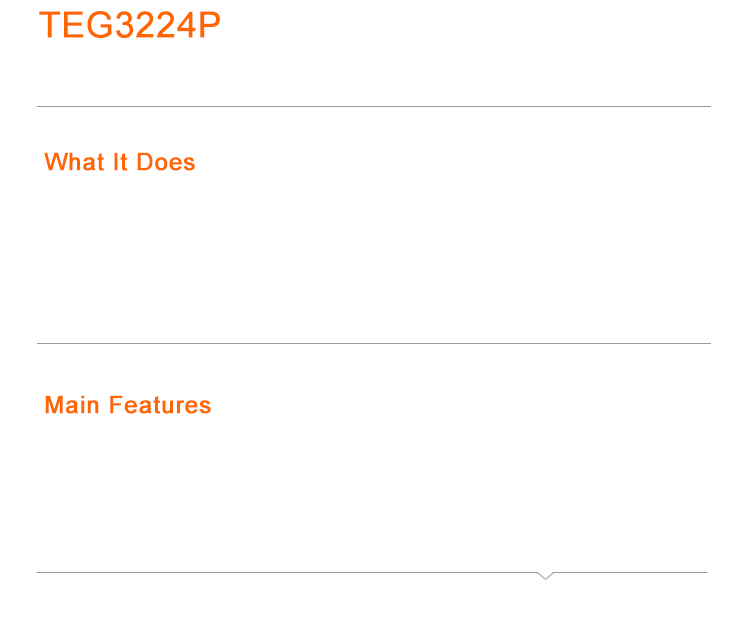Click the TEG3224P product title

[129, 25]
